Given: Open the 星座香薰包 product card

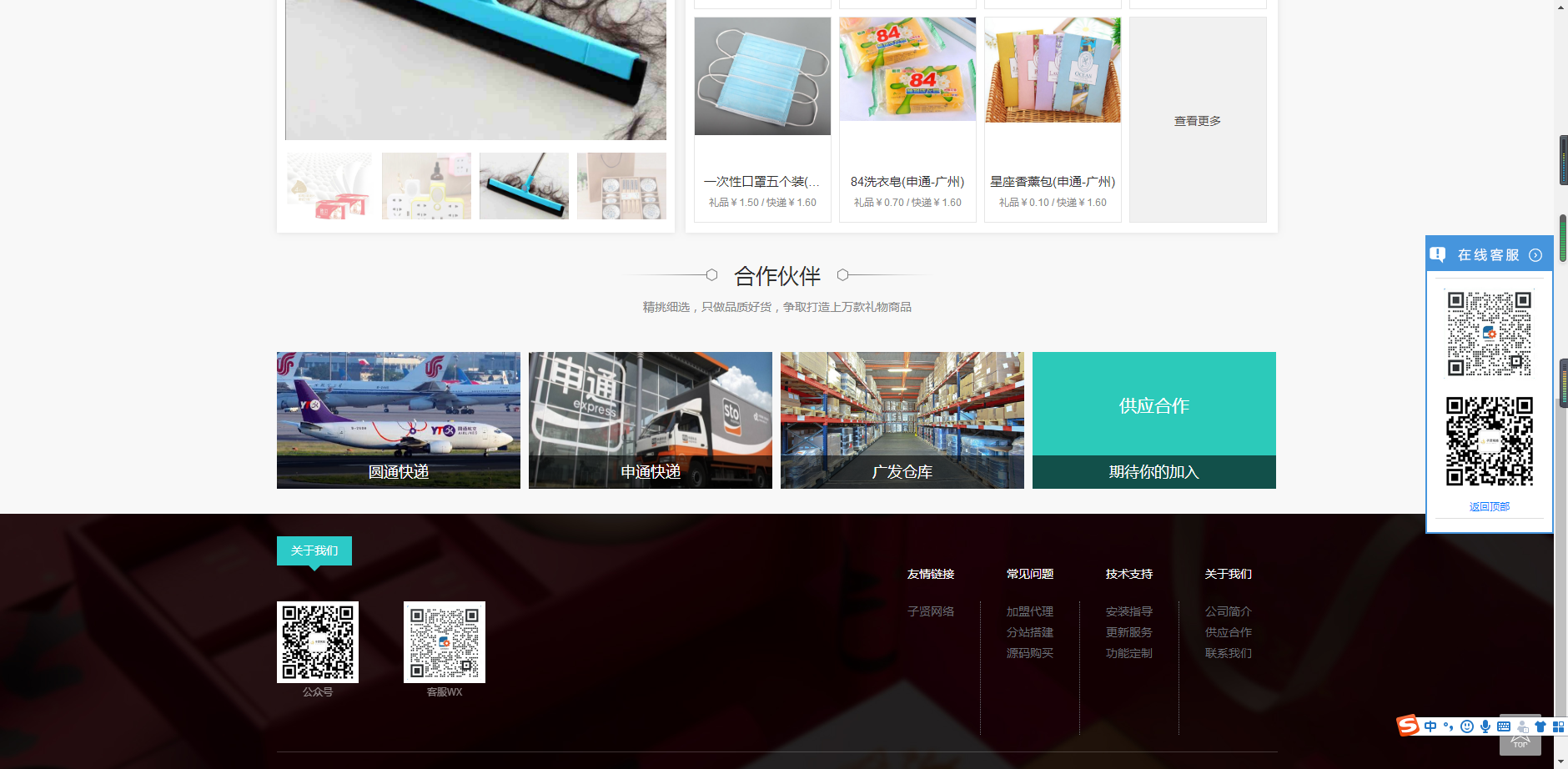Looking at the screenshot, I should pos(1053,120).
